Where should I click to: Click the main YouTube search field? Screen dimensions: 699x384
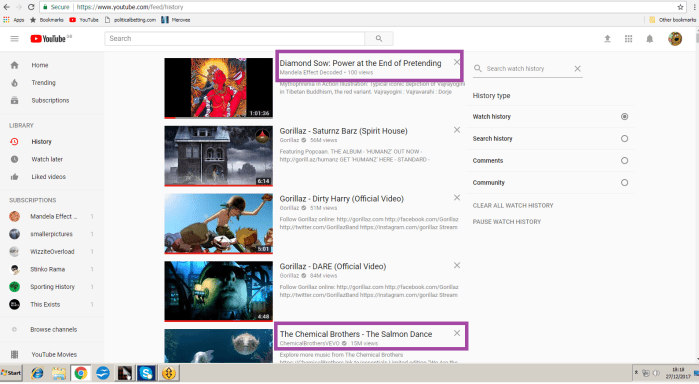(x=234, y=39)
